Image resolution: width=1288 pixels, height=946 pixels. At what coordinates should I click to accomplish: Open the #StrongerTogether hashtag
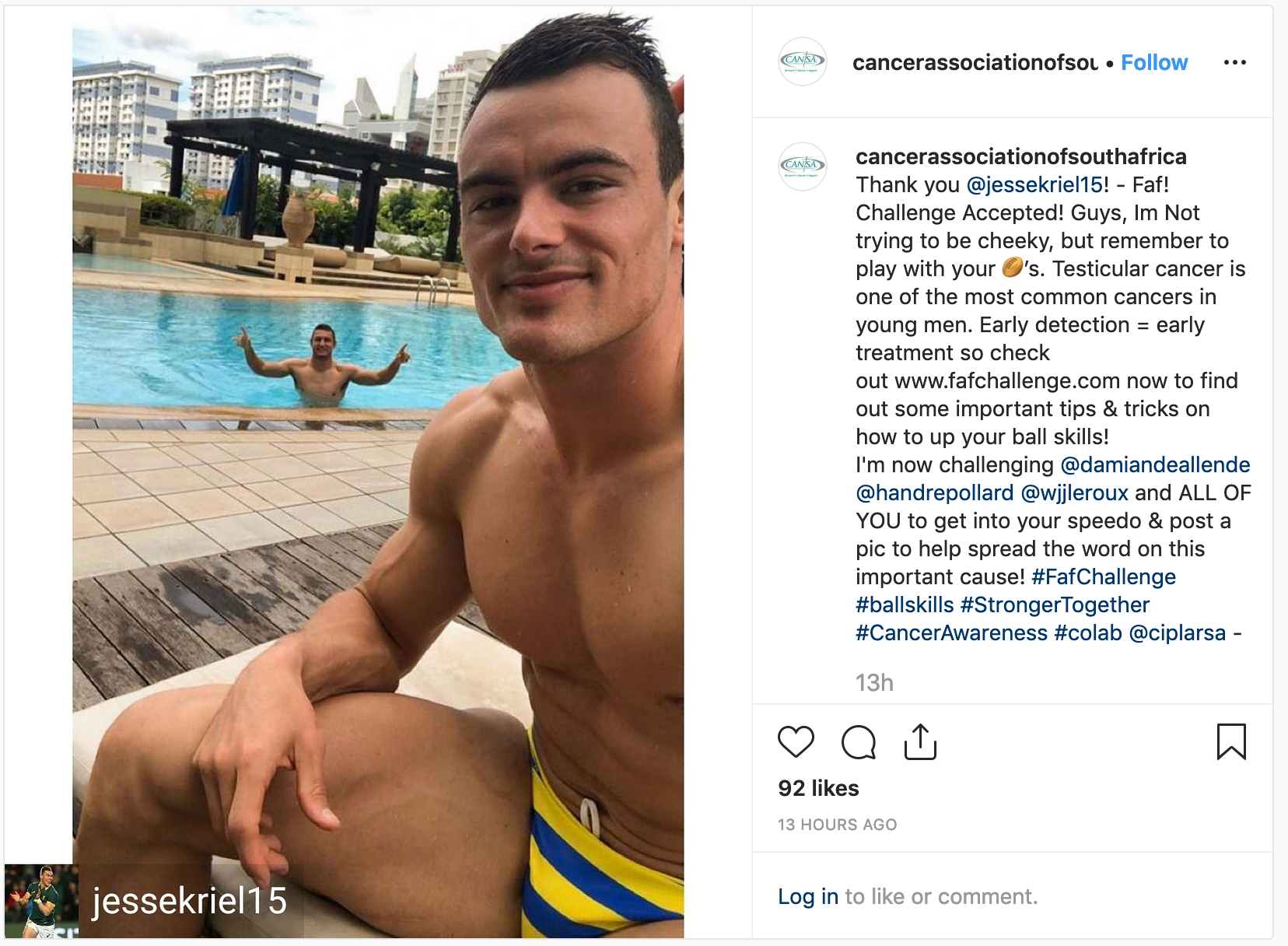pyautogui.click(x=1055, y=604)
